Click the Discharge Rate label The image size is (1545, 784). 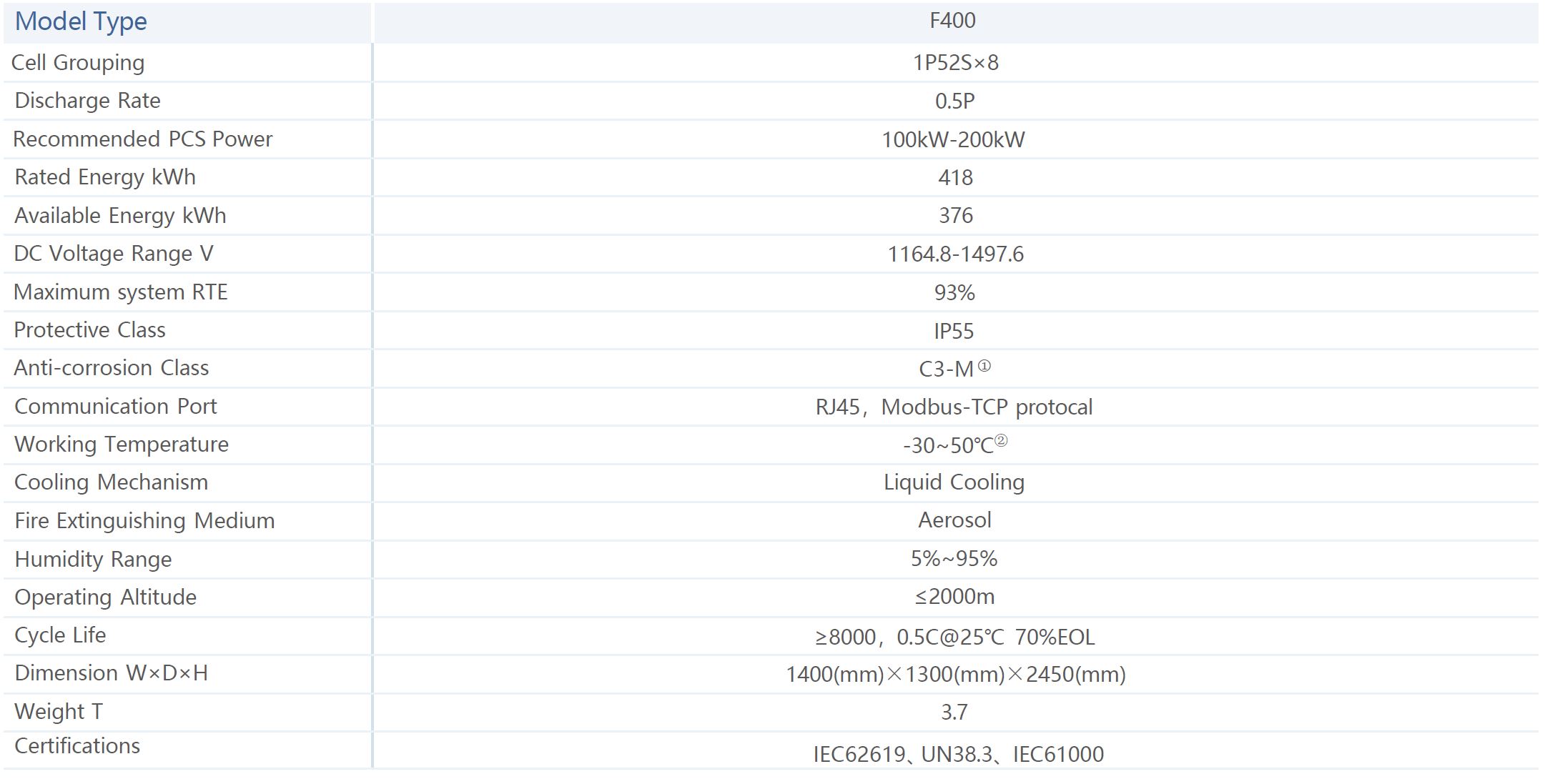coord(87,101)
